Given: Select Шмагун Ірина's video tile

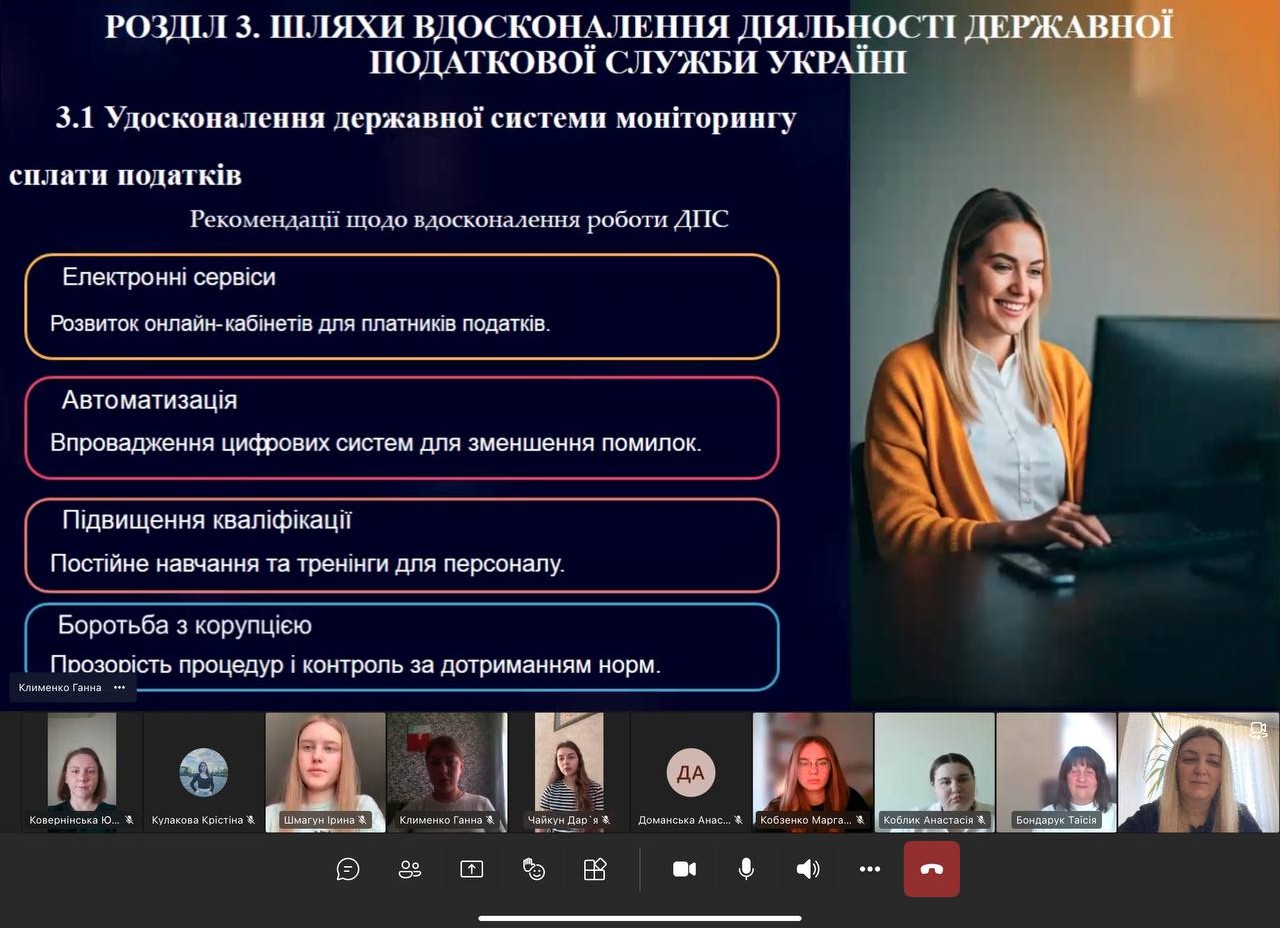Looking at the screenshot, I should coord(325,770).
